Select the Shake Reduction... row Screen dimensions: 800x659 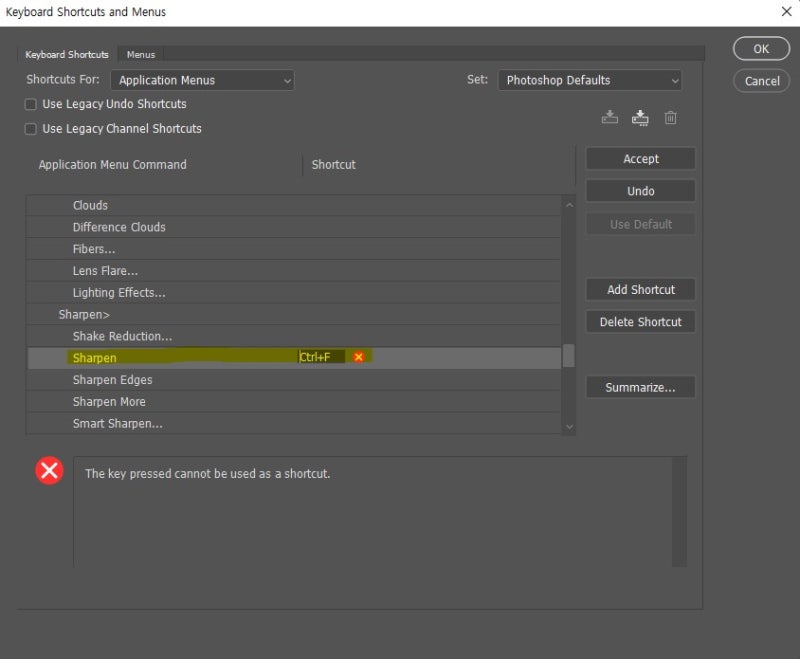point(293,337)
